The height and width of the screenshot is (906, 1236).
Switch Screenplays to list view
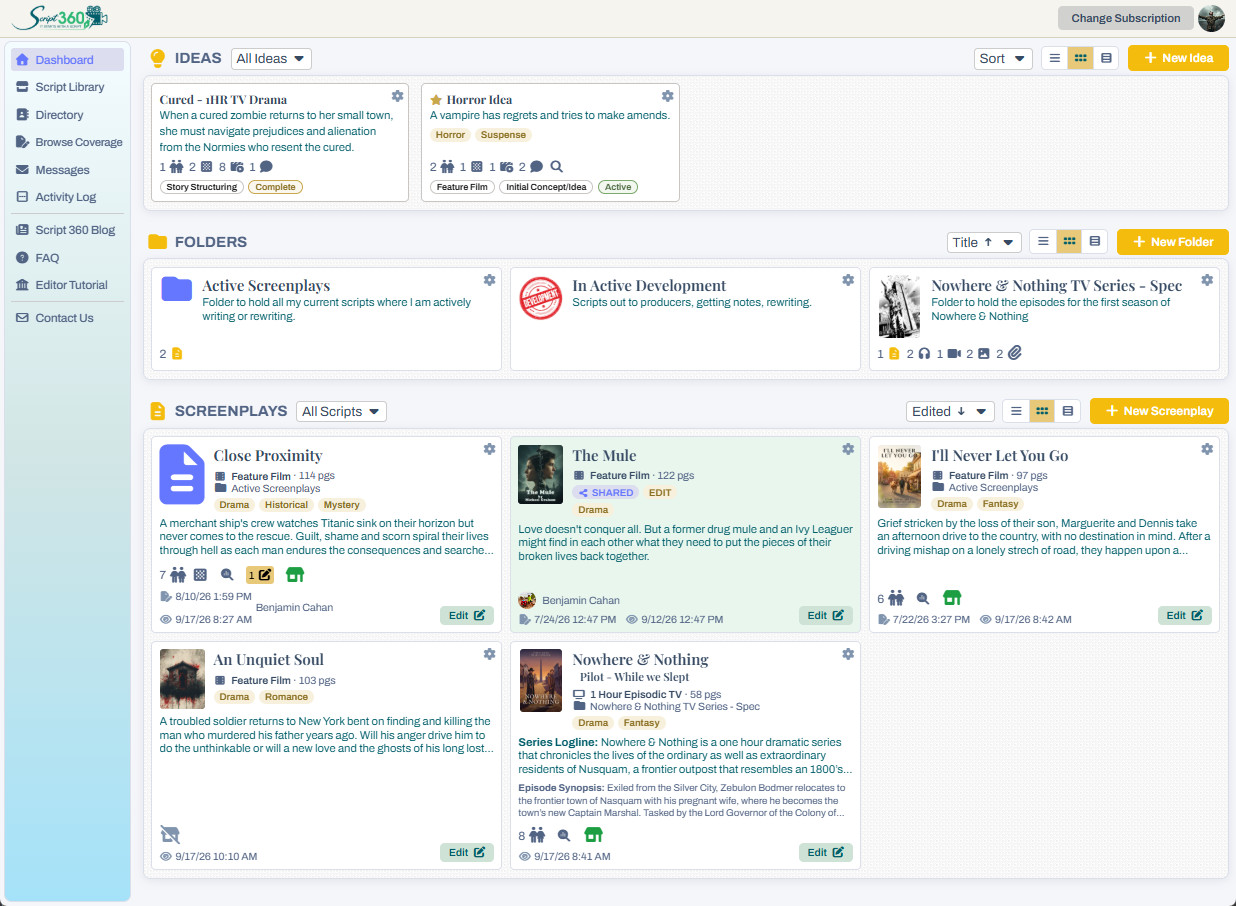[1016, 411]
